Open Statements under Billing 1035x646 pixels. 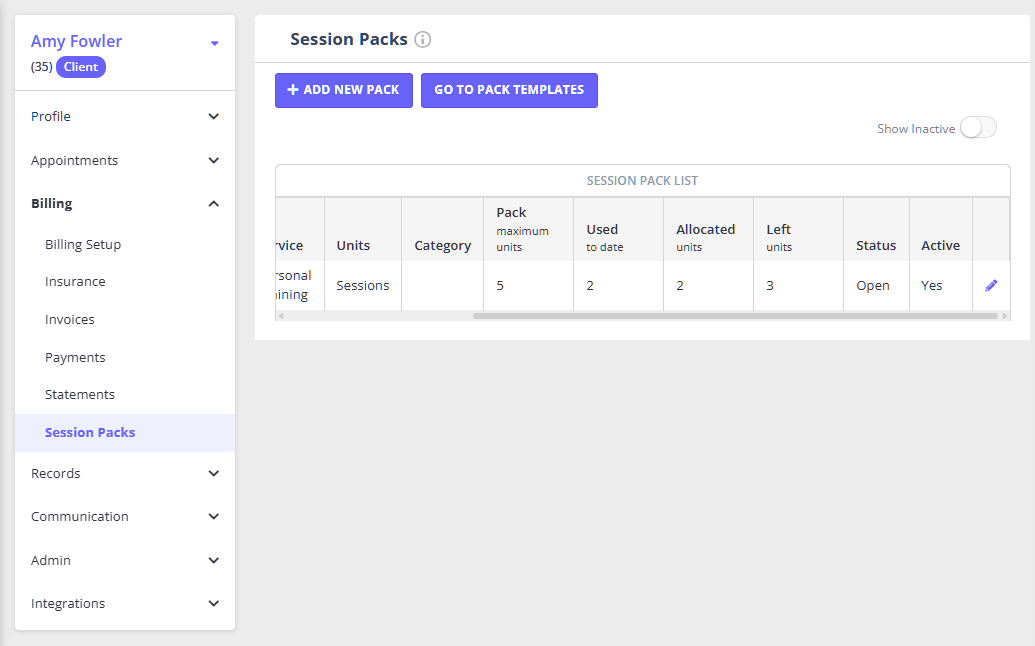(80, 395)
